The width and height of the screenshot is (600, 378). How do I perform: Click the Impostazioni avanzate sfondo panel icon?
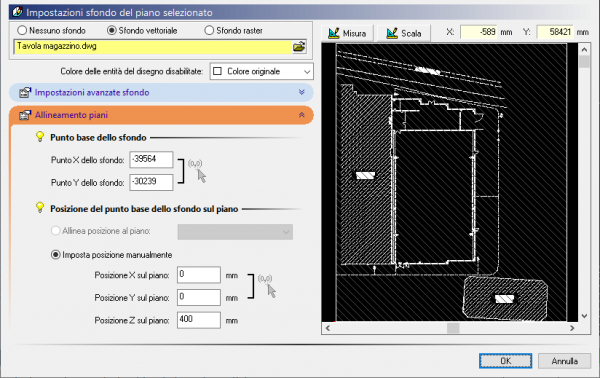point(25,93)
